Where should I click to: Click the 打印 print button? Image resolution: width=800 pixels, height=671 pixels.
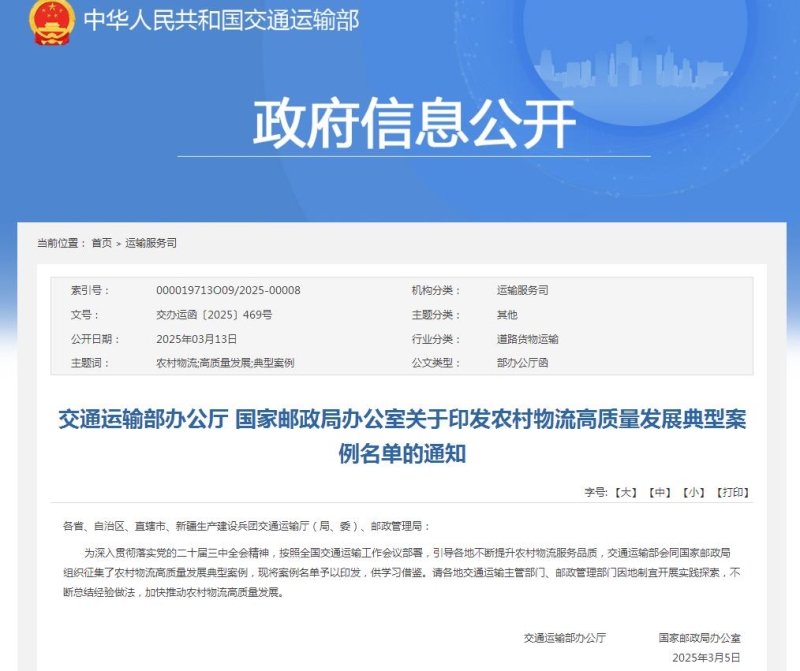point(733,492)
